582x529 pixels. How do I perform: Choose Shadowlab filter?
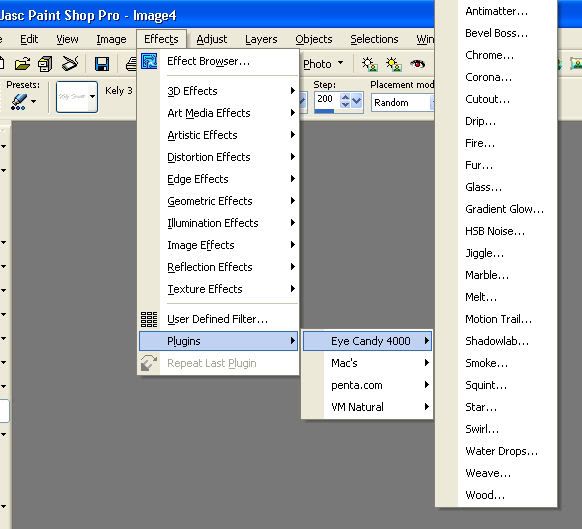(497, 341)
